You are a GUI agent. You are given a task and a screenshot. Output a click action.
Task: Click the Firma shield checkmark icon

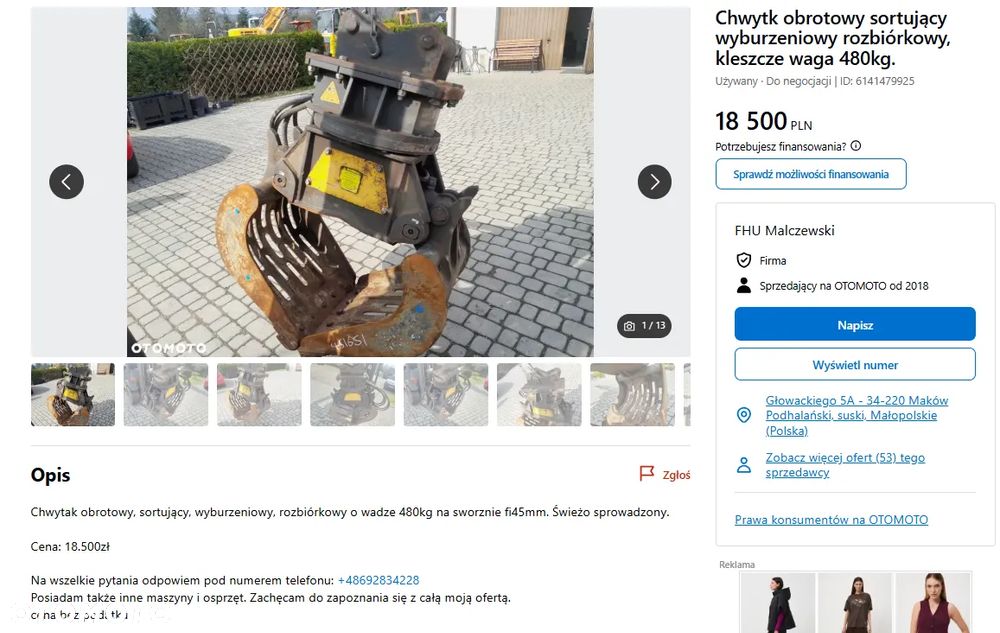click(744, 260)
